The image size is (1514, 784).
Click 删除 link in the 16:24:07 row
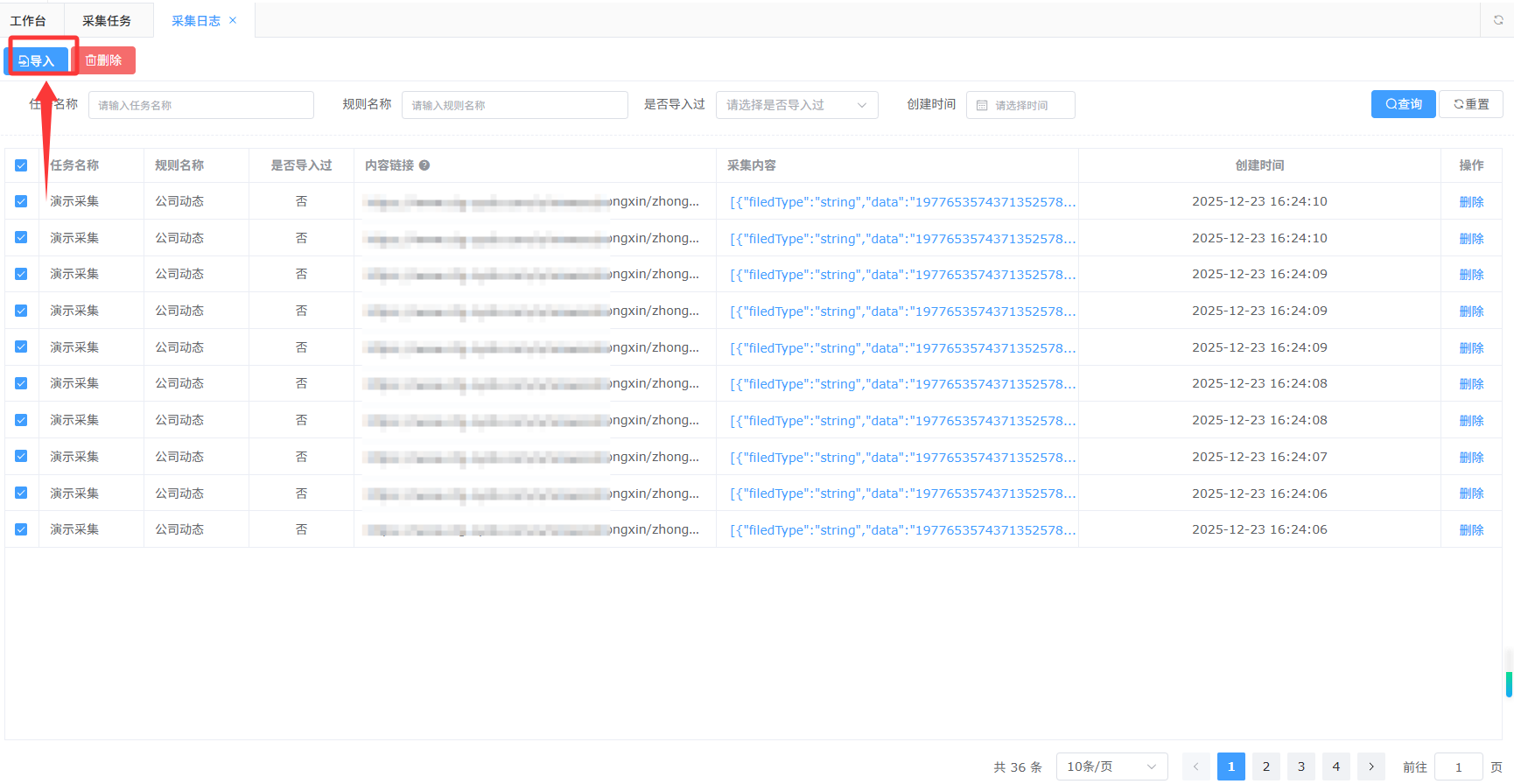1471,458
